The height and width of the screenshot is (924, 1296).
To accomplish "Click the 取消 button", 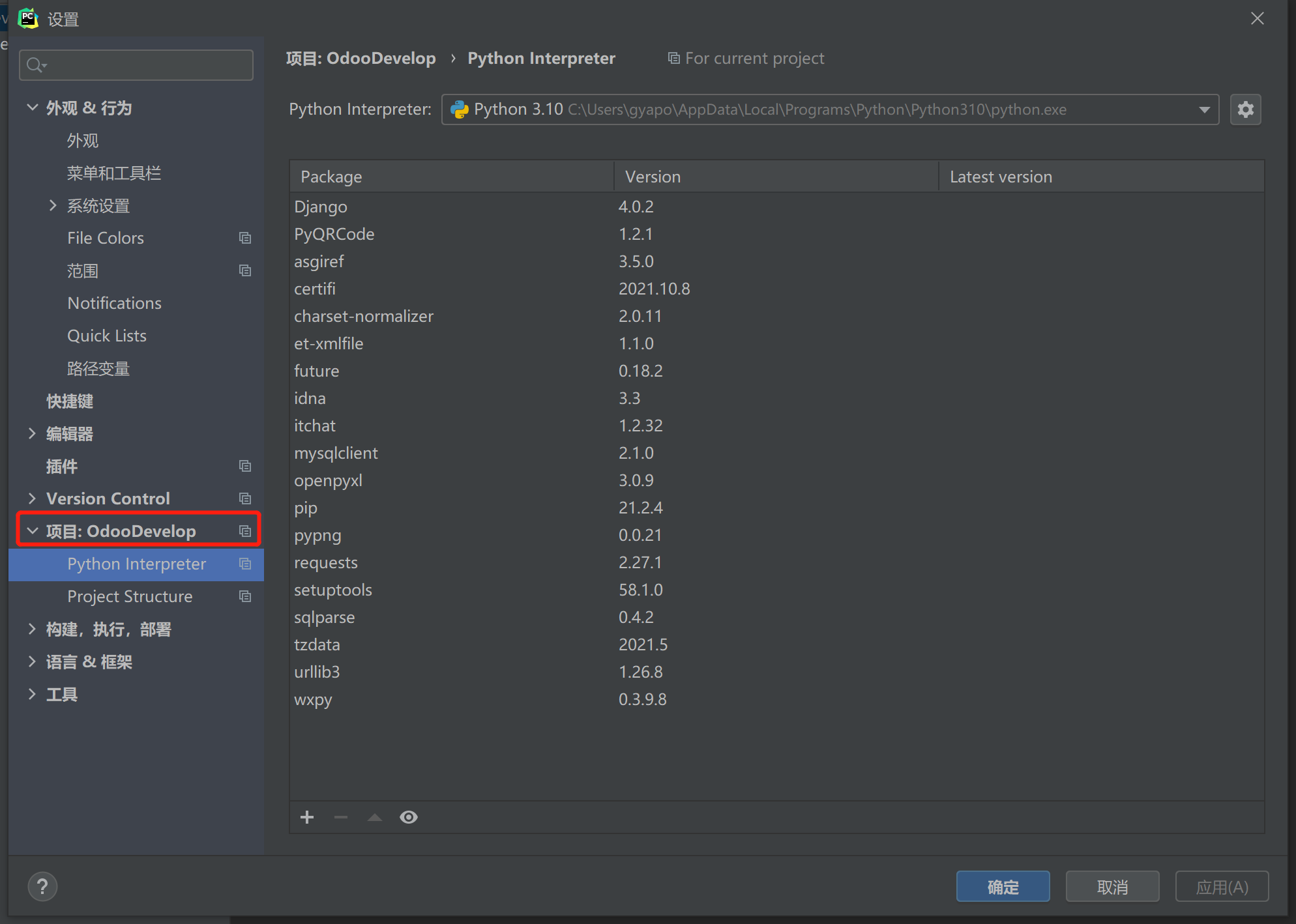I will click(x=1112, y=887).
